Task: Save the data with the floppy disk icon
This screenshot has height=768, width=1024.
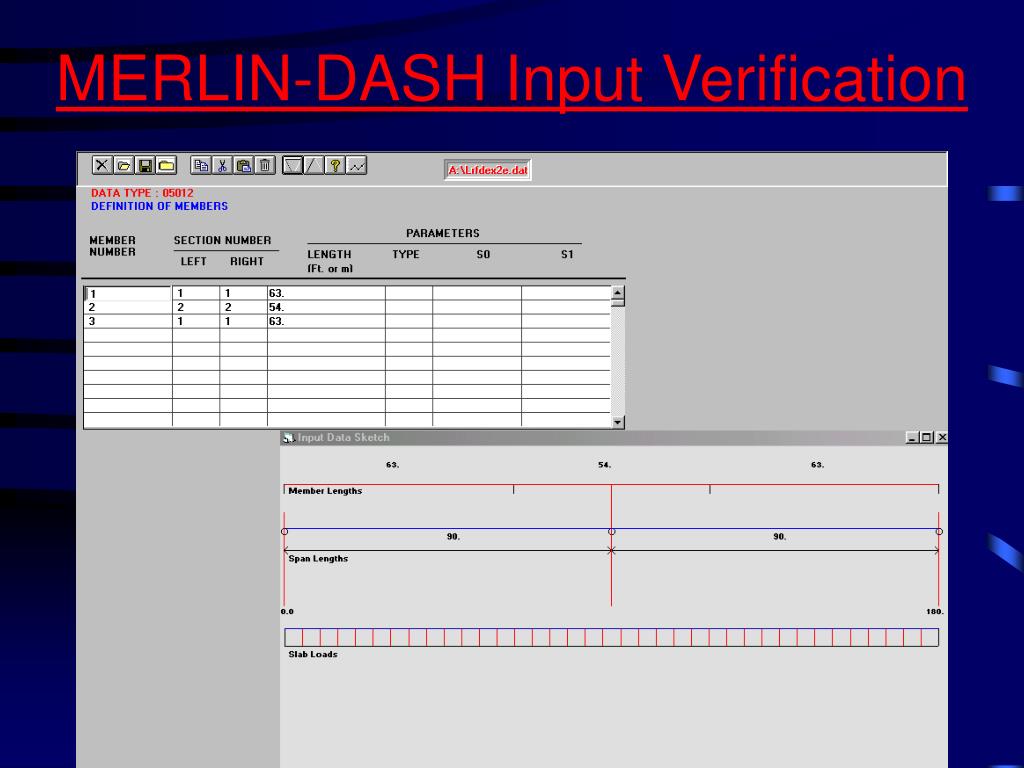Action: click(145, 165)
